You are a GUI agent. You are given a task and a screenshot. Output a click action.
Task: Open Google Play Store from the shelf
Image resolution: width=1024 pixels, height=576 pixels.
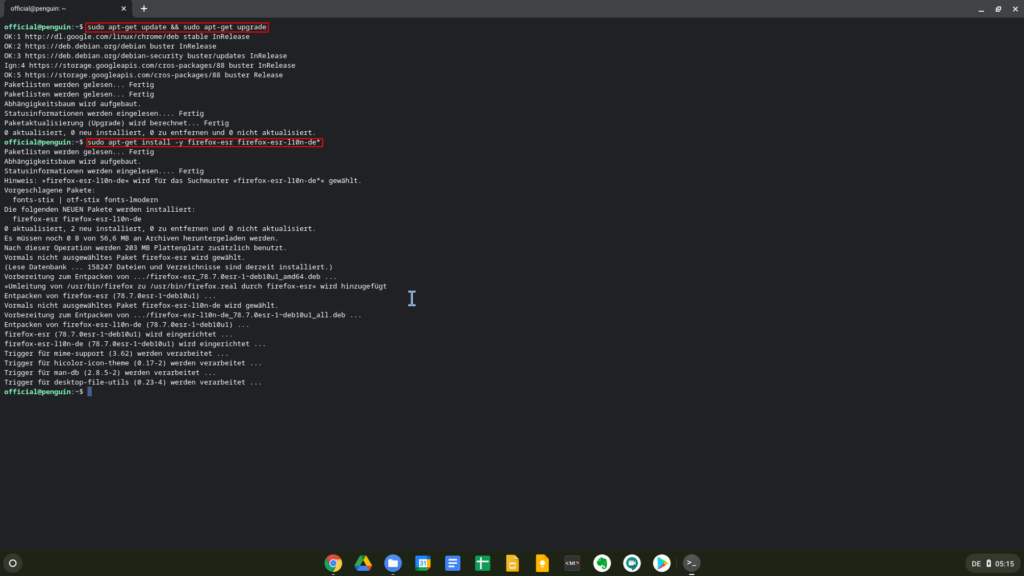[662, 563]
